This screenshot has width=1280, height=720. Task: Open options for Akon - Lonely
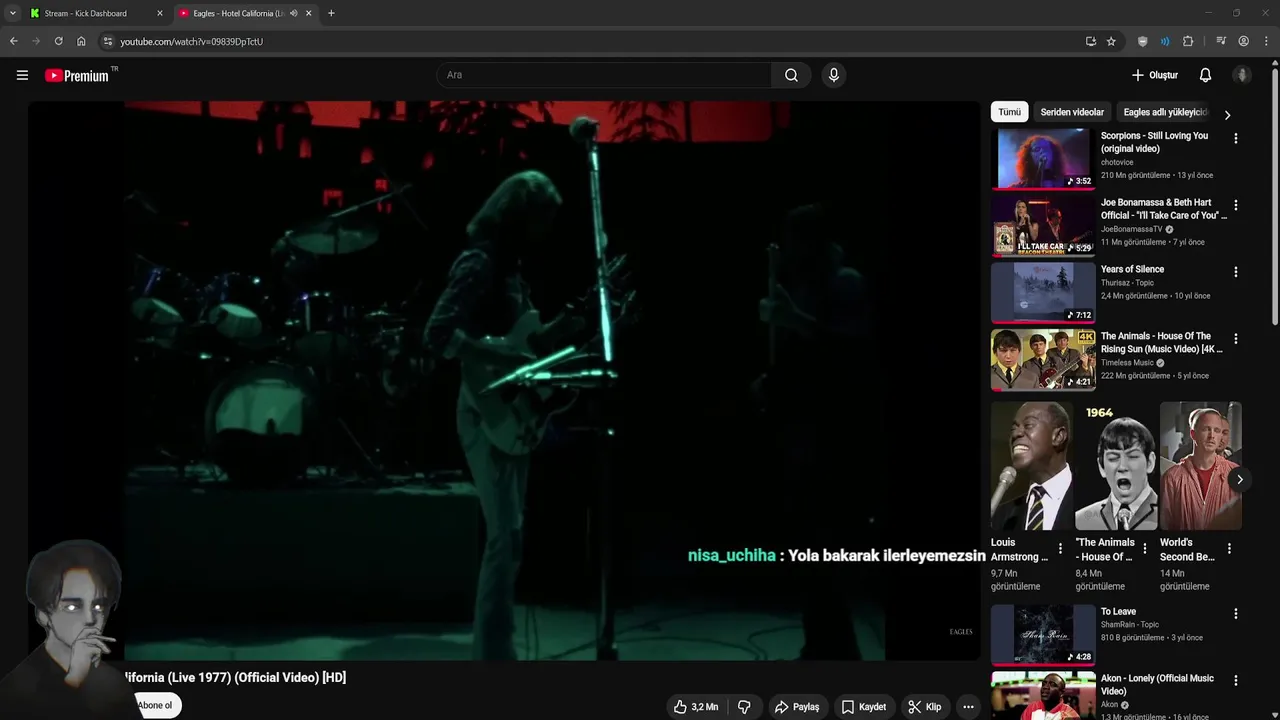(1235, 681)
